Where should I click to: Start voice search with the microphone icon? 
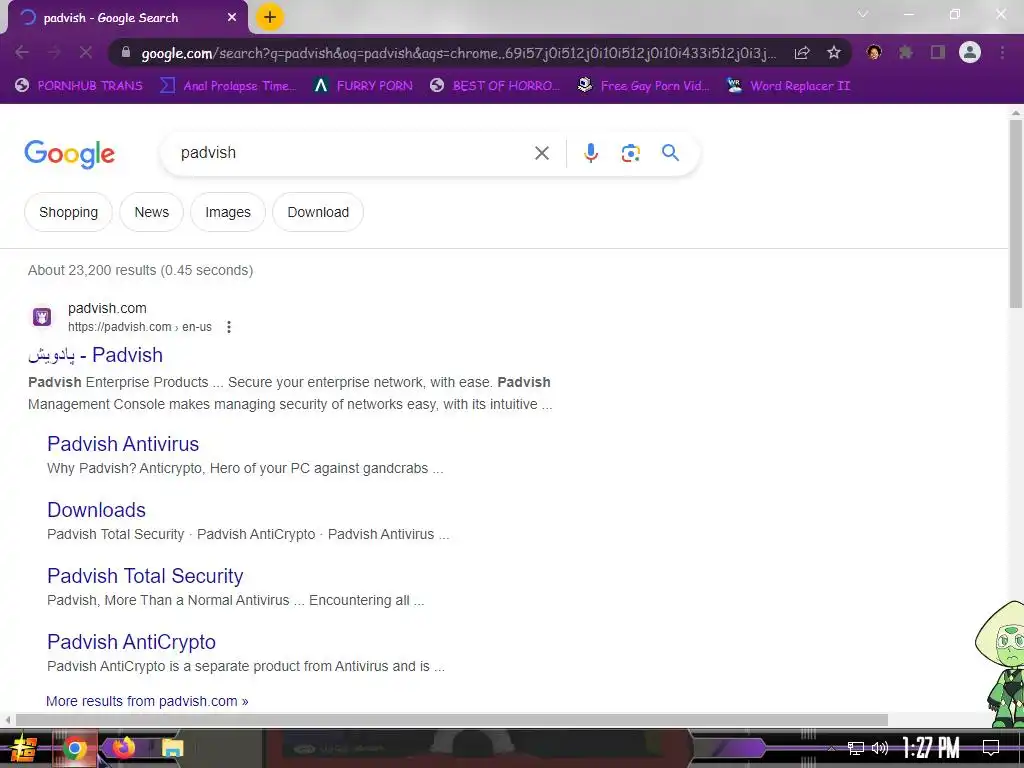point(591,153)
